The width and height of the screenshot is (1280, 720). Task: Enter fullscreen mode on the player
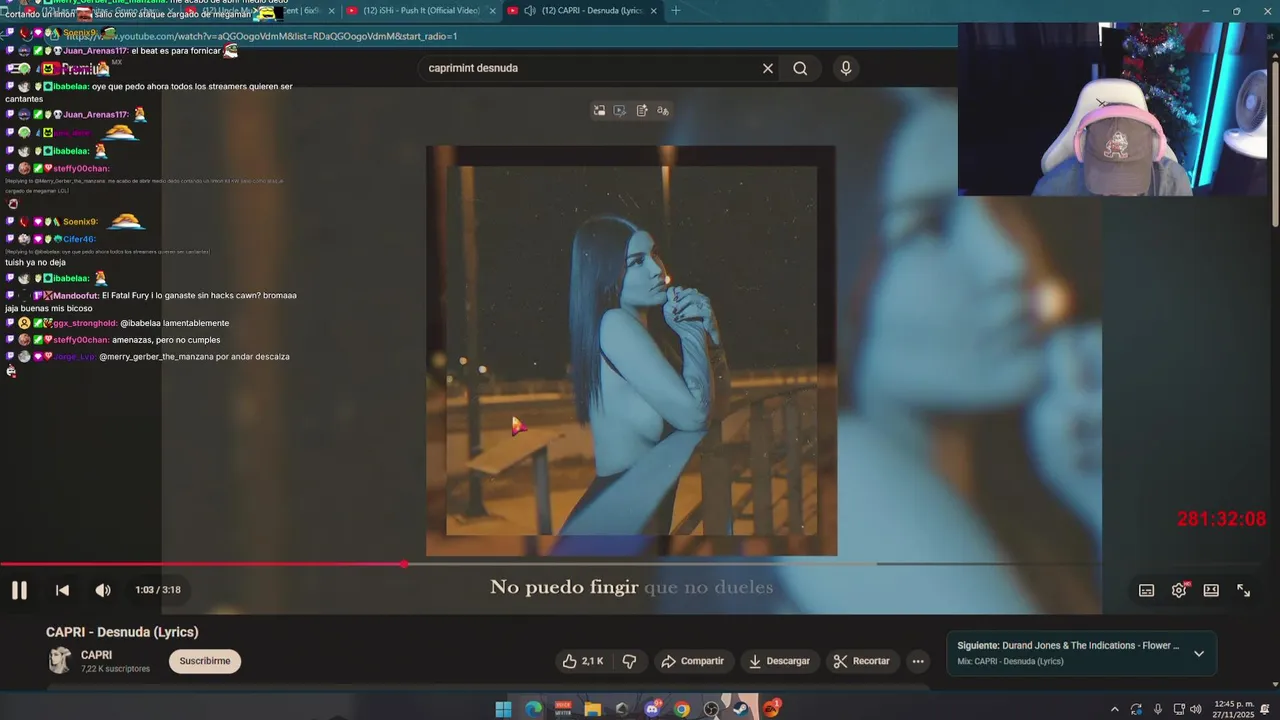tap(1244, 590)
